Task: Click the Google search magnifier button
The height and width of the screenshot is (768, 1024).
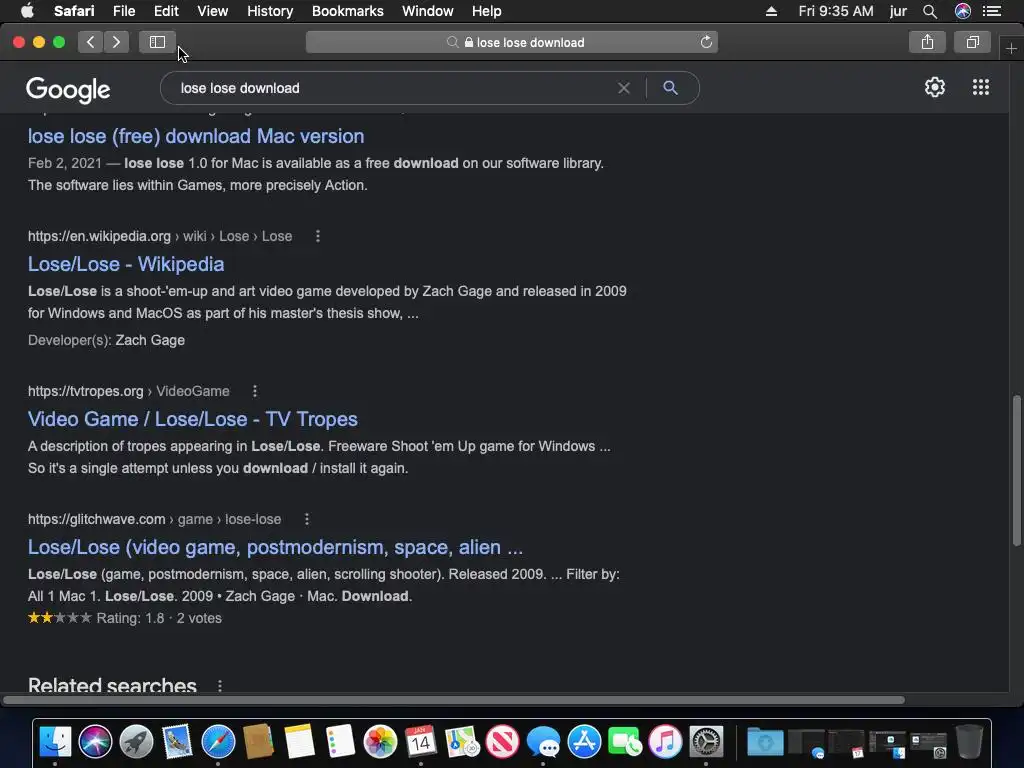Action: point(670,88)
